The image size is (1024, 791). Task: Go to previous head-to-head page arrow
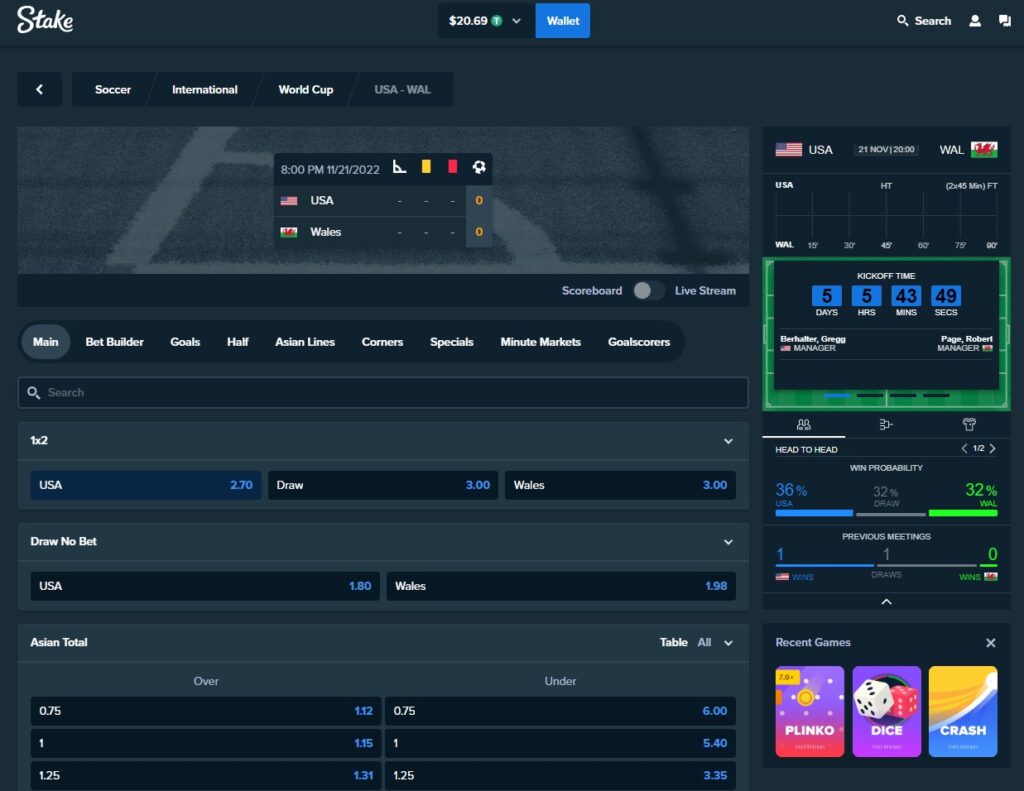point(964,449)
